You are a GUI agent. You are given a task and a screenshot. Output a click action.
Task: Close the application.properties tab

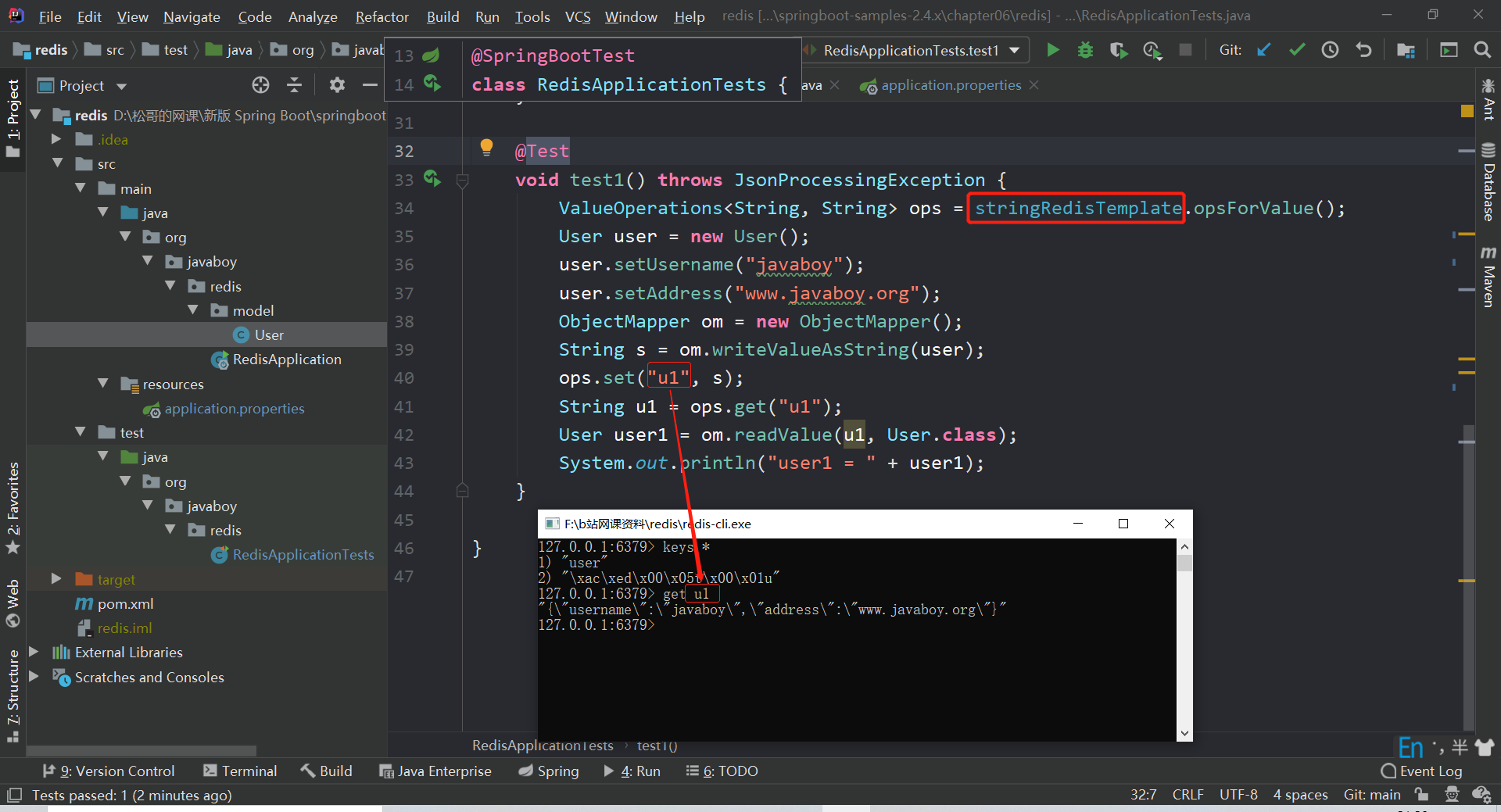click(1034, 84)
